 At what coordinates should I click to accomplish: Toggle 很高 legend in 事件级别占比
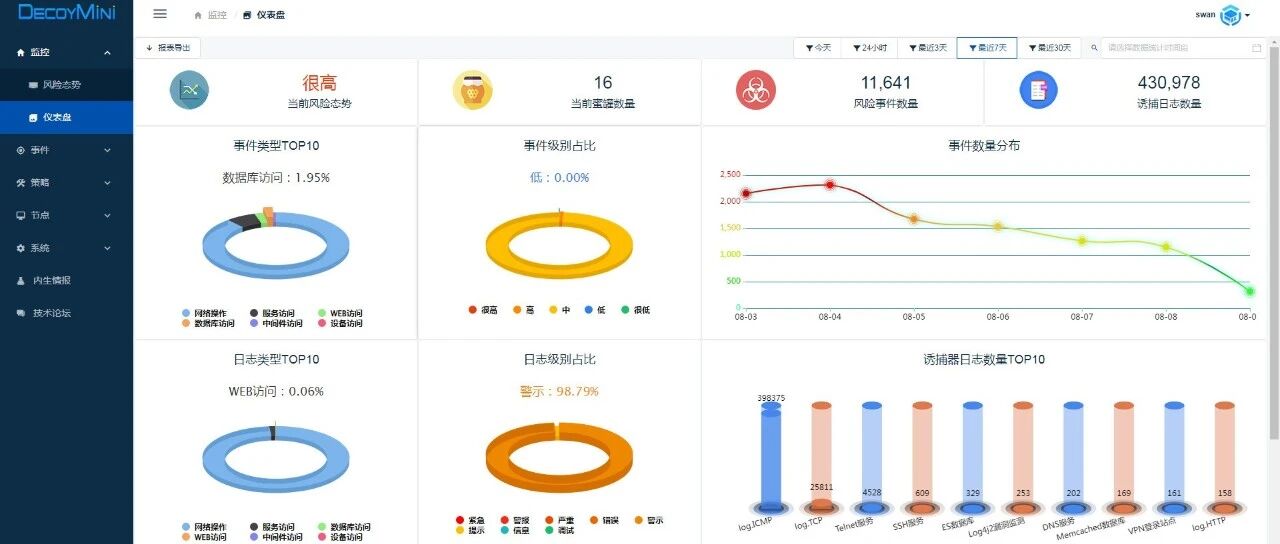click(x=483, y=310)
